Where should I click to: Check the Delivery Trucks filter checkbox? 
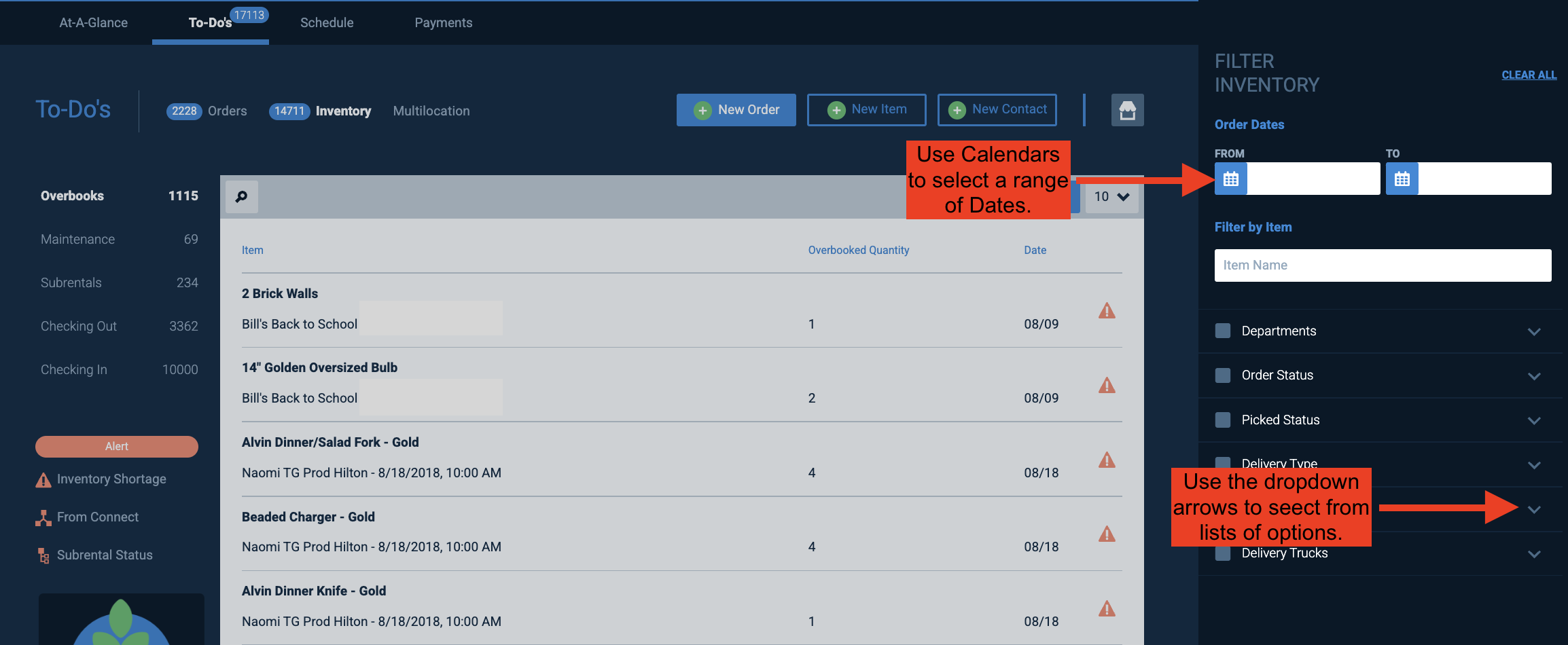click(1223, 553)
